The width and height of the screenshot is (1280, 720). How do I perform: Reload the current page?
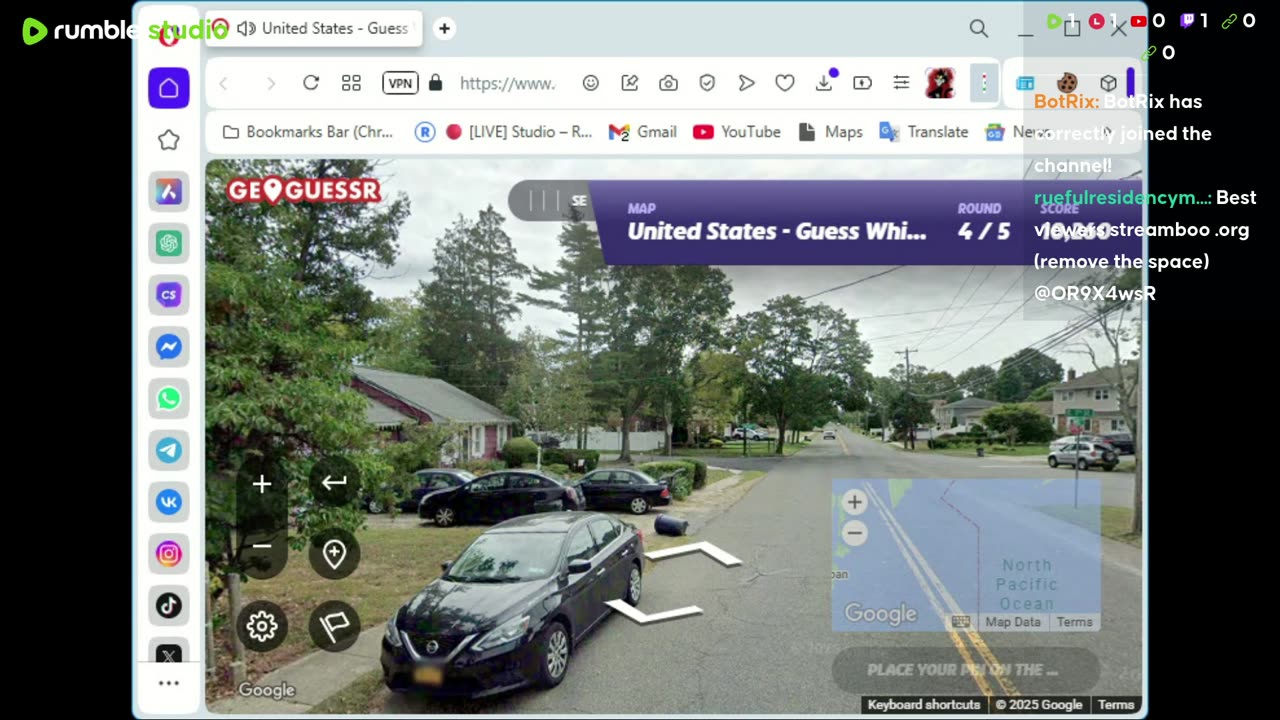311,83
